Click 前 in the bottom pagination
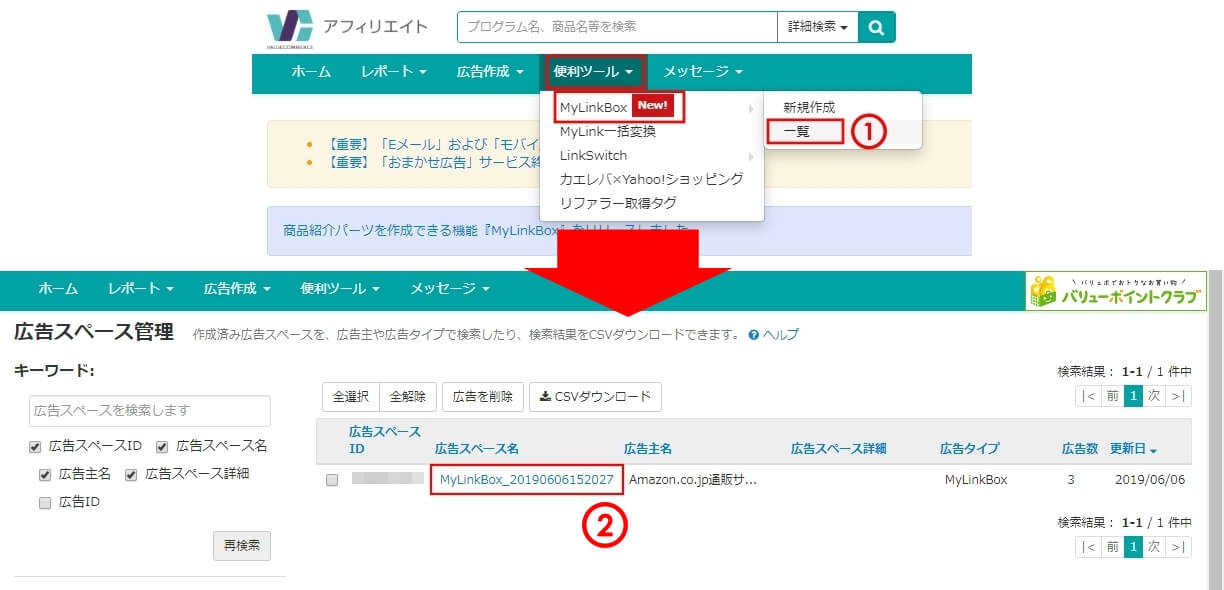The image size is (1224, 590). point(1111,547)
